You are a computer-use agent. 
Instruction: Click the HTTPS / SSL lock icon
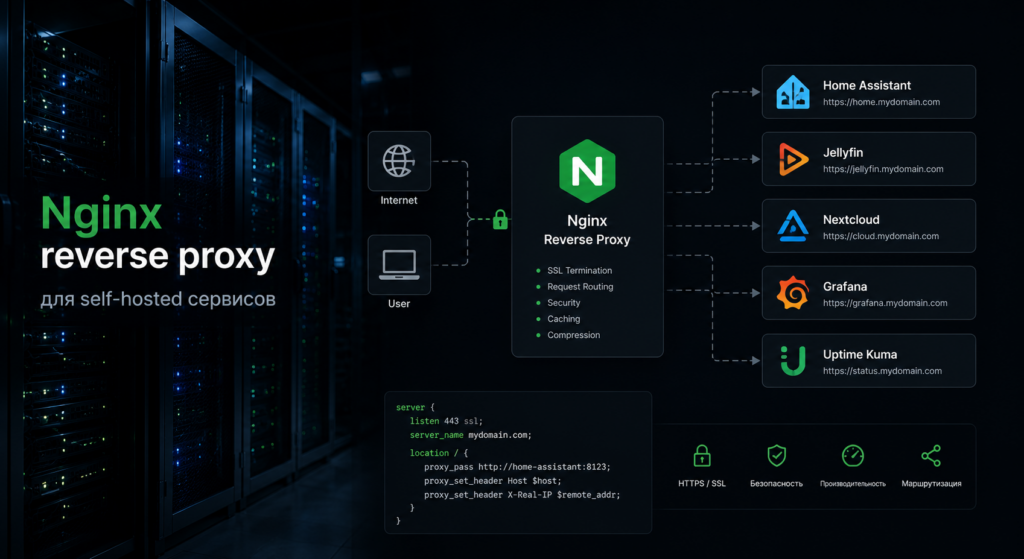[702, 456]
